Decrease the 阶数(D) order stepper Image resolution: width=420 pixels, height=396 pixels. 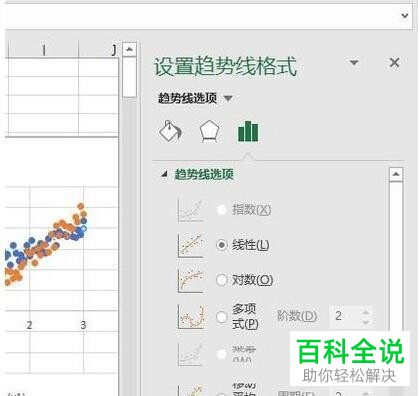366,322
